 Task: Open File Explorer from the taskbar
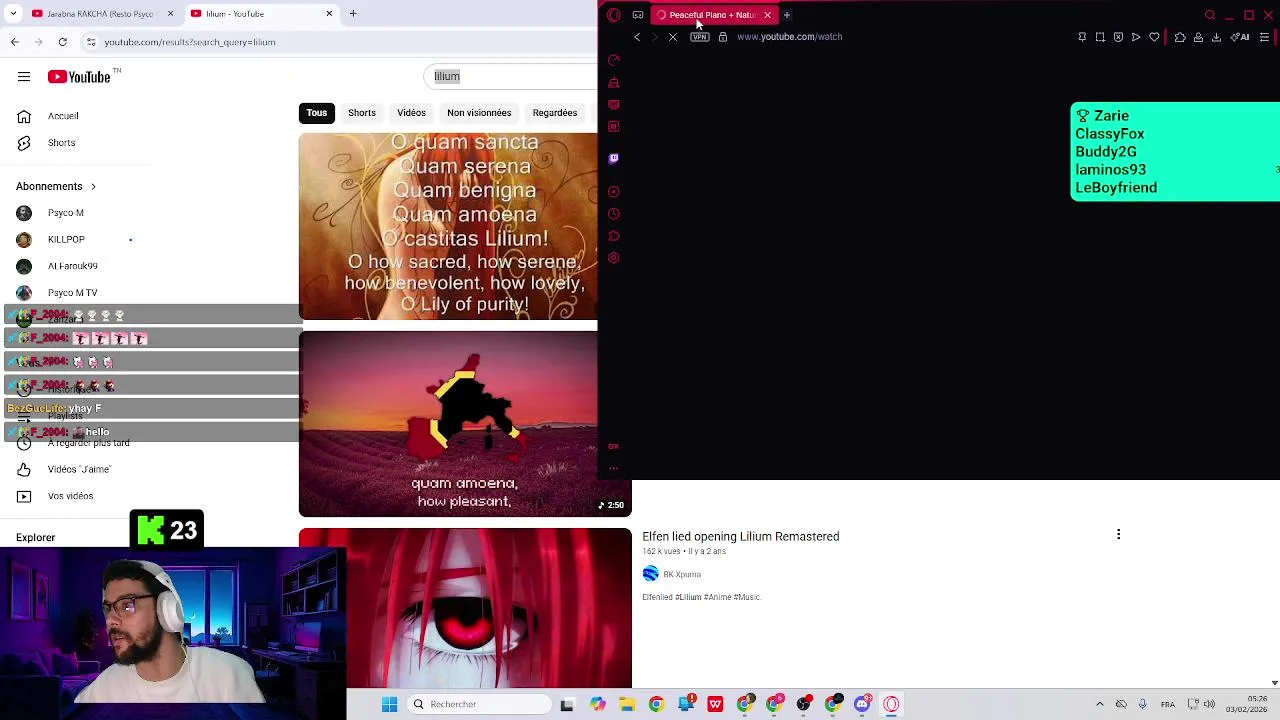pyautogui.click(x=626, y=704)
